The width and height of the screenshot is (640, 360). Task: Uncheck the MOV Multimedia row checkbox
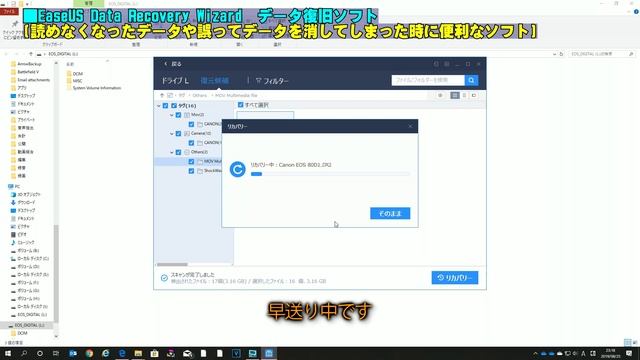tap(191, 162)
